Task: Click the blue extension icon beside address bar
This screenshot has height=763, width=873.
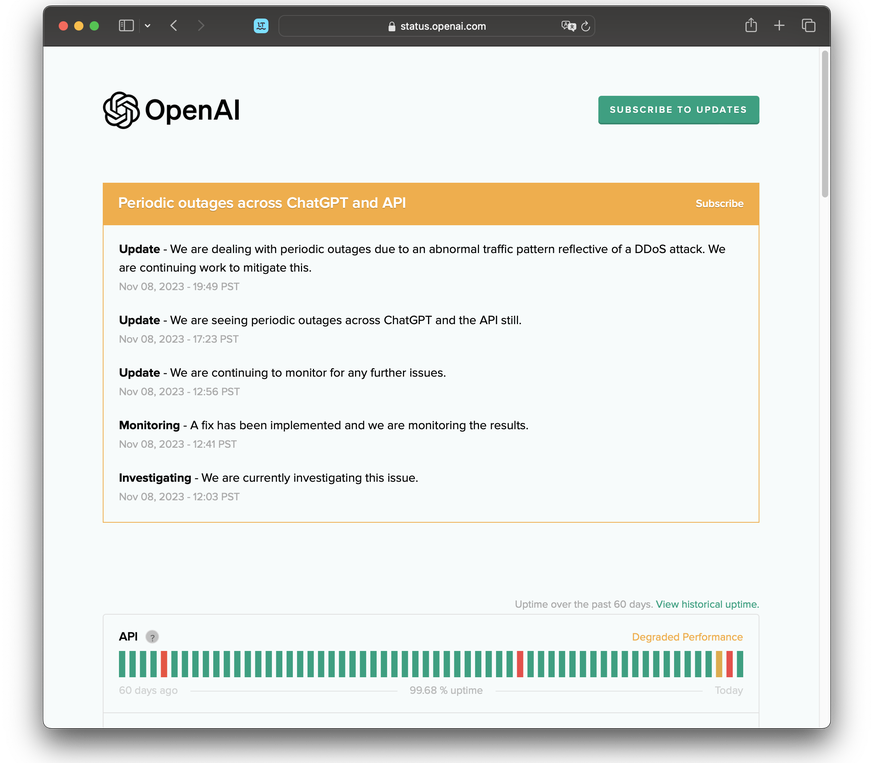Action: pos(261,26)
